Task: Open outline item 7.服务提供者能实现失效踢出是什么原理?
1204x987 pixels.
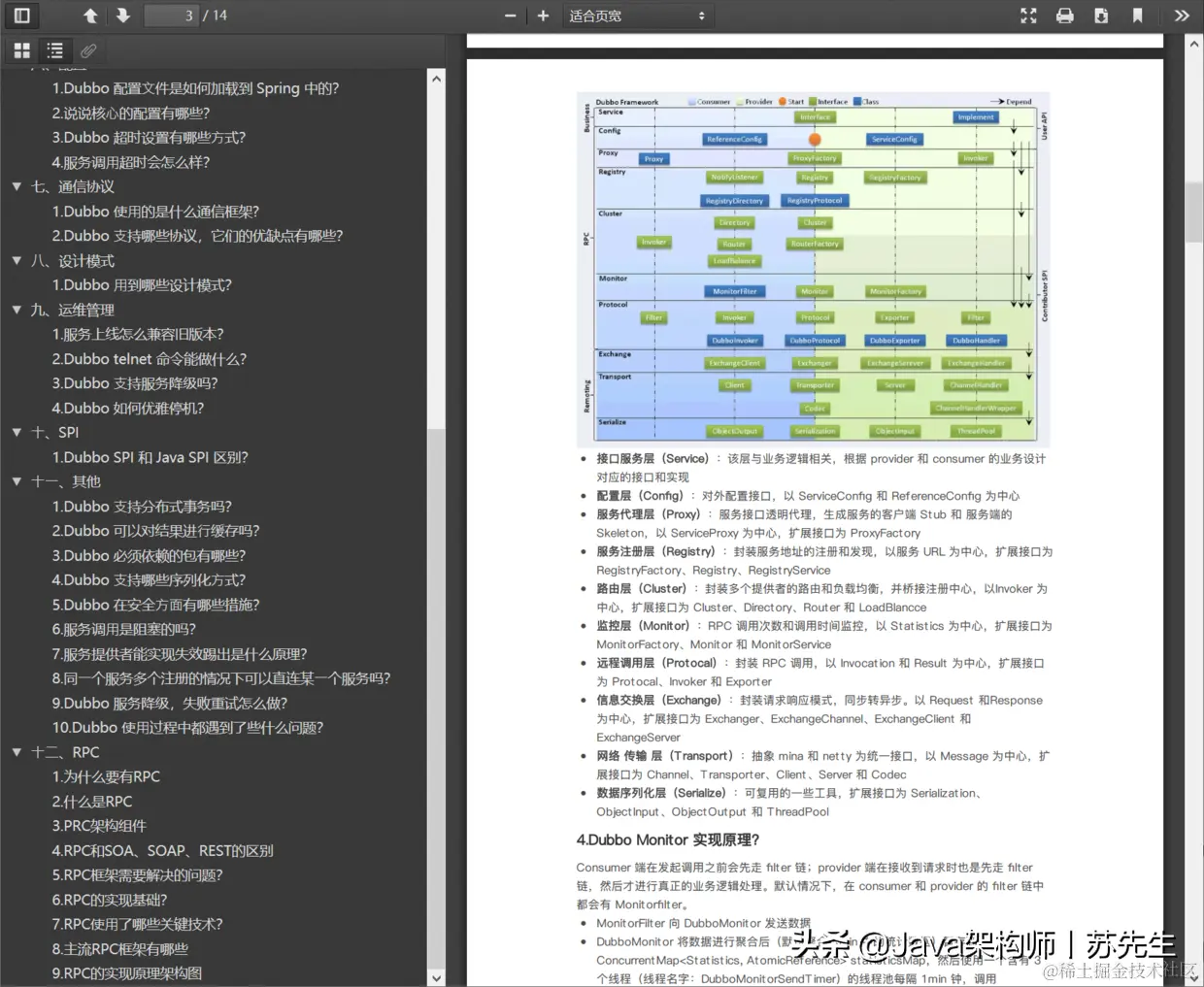Action: (180, 654)
